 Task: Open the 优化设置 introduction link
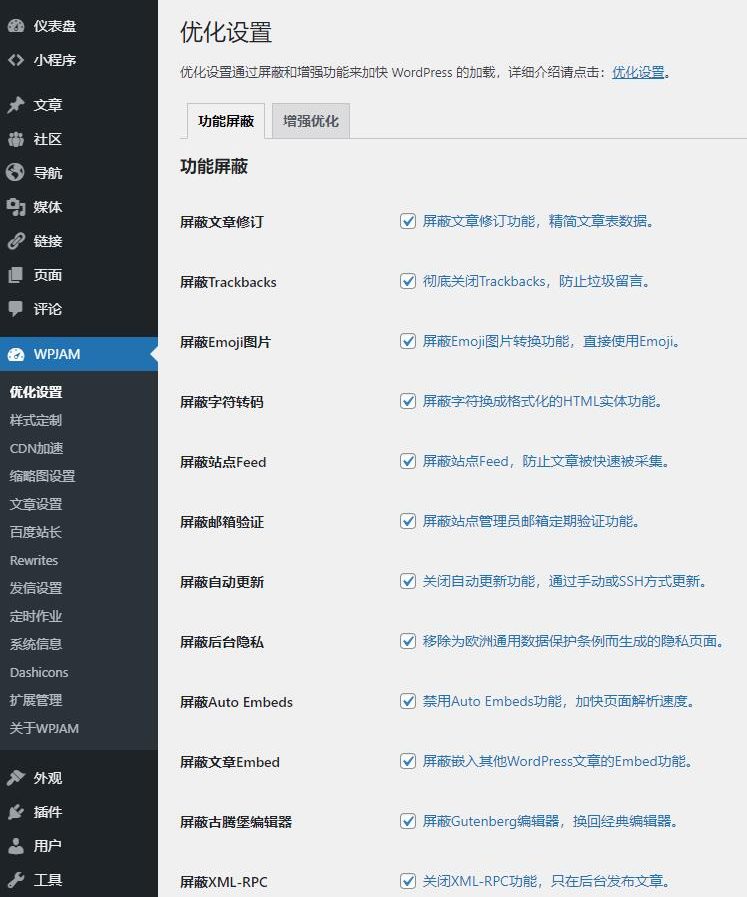click(638, 72)
